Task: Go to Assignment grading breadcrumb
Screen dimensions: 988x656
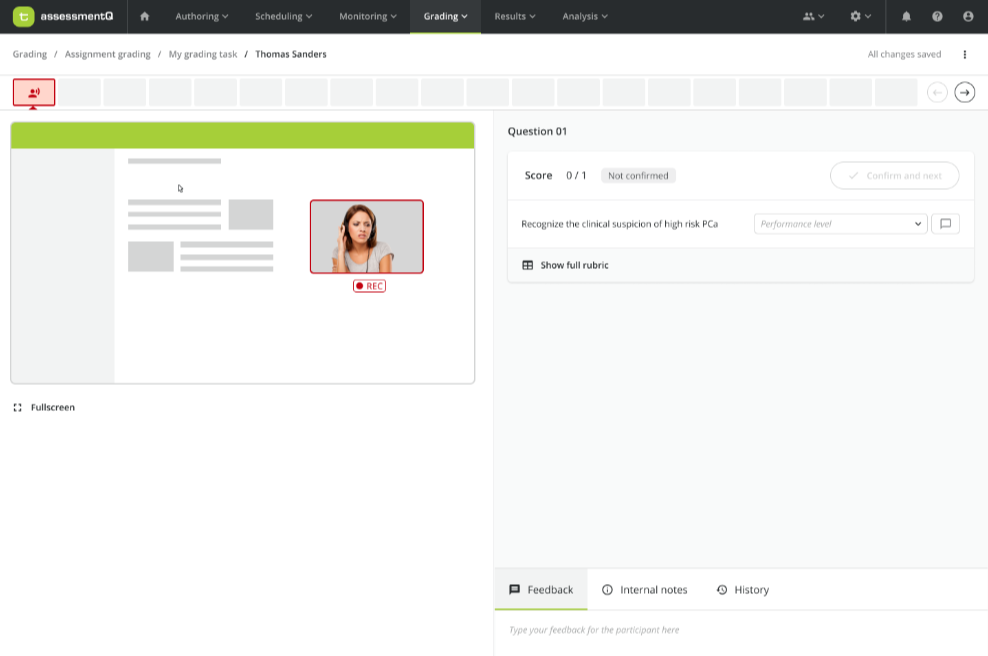Action: (108, 54)
